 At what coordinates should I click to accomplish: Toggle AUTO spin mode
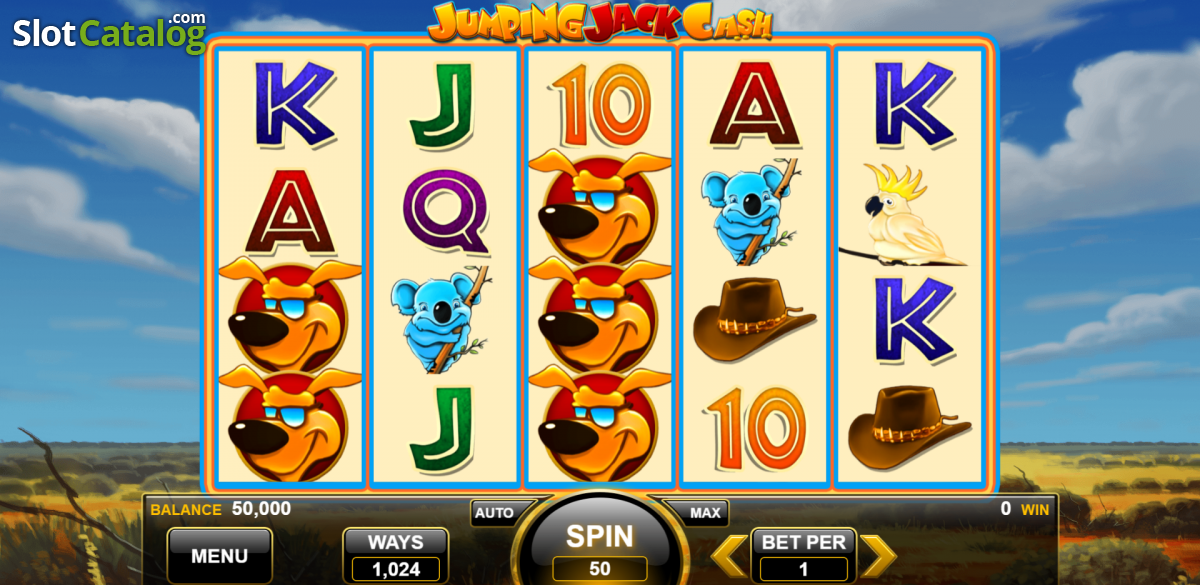click(494, 513)
